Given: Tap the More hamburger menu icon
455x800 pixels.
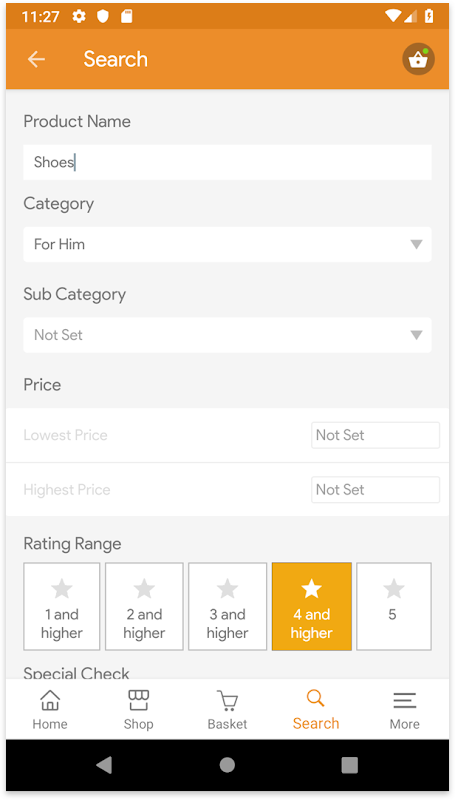Looking at the screenshot, I should [x=405, y=701].
